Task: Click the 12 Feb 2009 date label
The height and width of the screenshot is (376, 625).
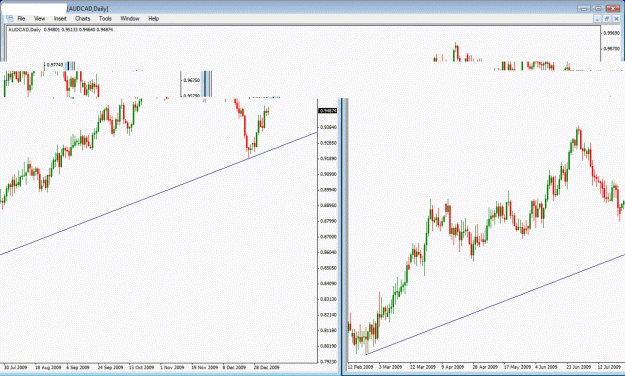Action: 360,367
